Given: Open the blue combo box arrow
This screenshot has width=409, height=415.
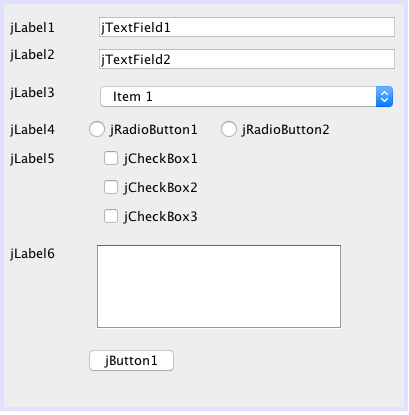Looking at the screenshot, I should [x=384, y=97].
